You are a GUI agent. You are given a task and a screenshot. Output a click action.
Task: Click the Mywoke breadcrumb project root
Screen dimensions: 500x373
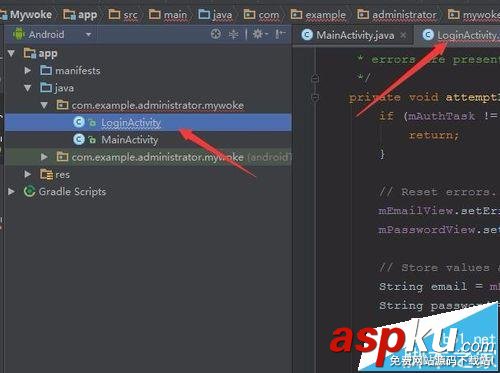tap(27, 14)
